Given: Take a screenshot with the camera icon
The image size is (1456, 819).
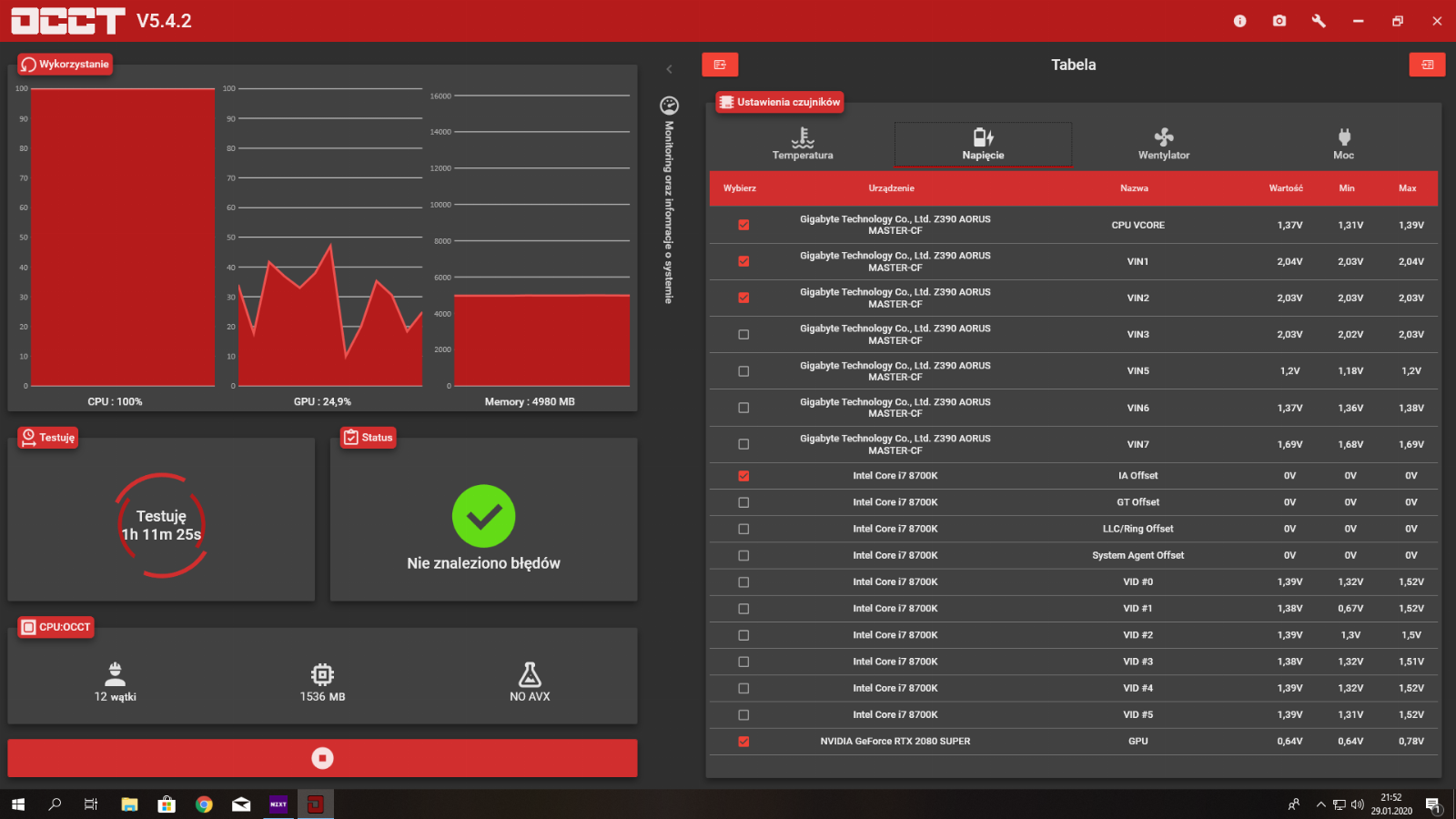Looking at the screenshot, I should pyautogui.click(x=1279, y=21).
